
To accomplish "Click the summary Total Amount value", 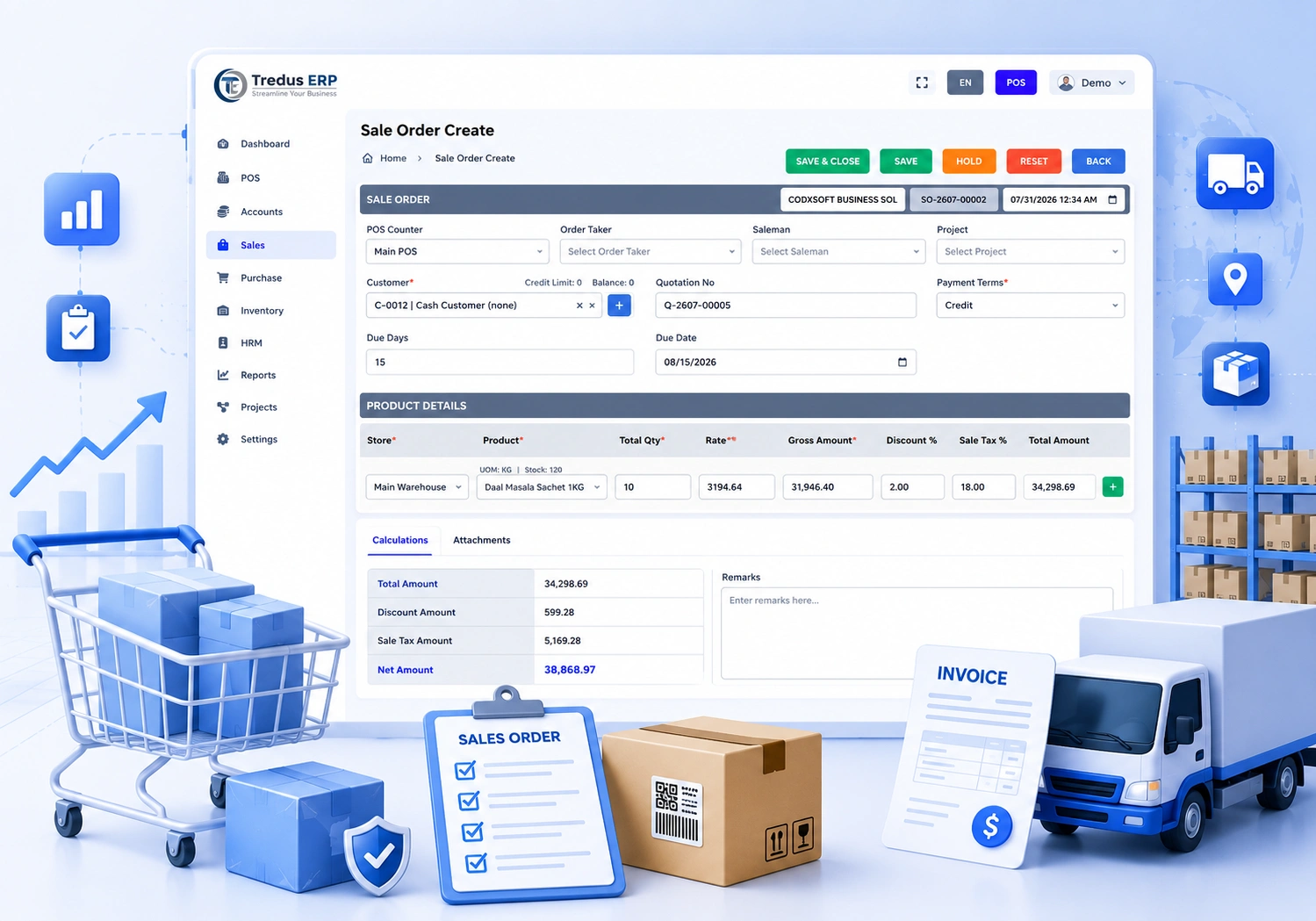I will pyautogui.click(x=566, y=584).
